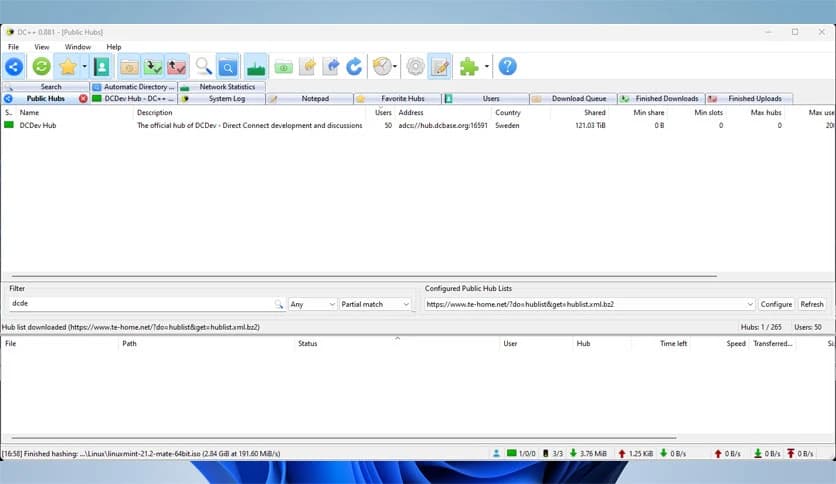Switch to the Finished Uploads tab
Screen dimensions: 836x484
click(749, 99)
